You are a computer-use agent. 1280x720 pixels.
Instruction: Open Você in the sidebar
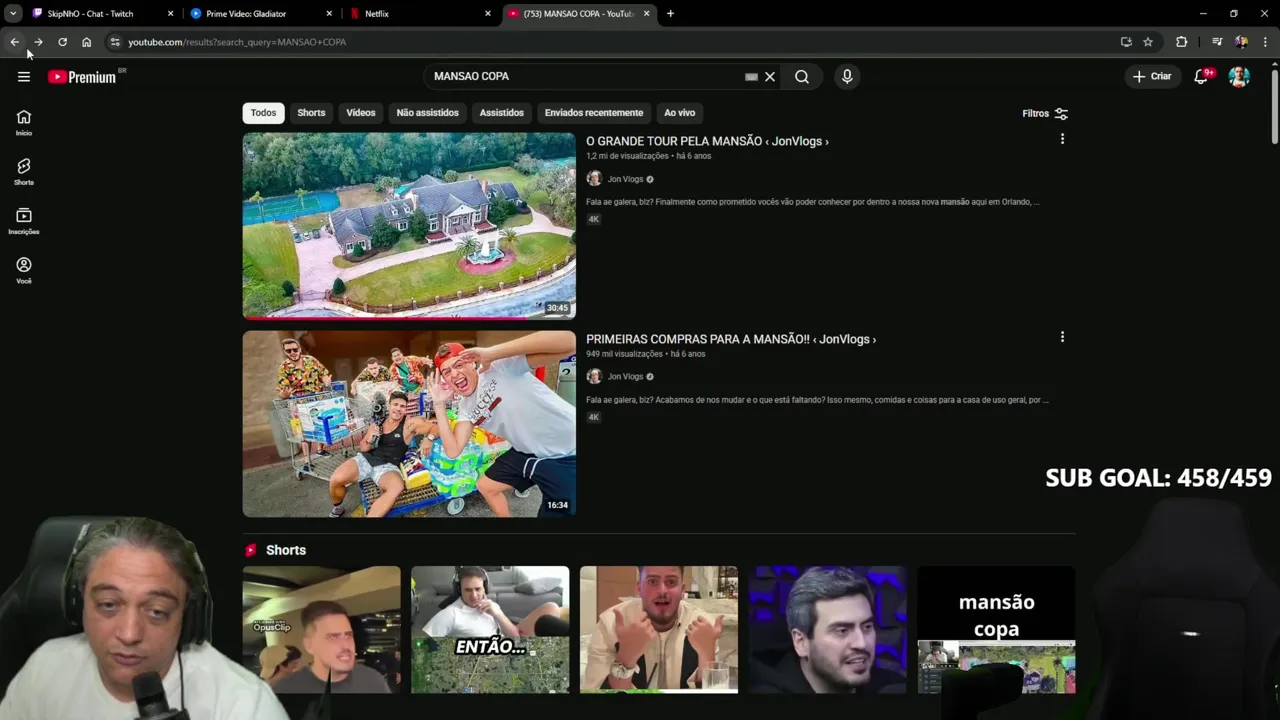tap(24, 270)
